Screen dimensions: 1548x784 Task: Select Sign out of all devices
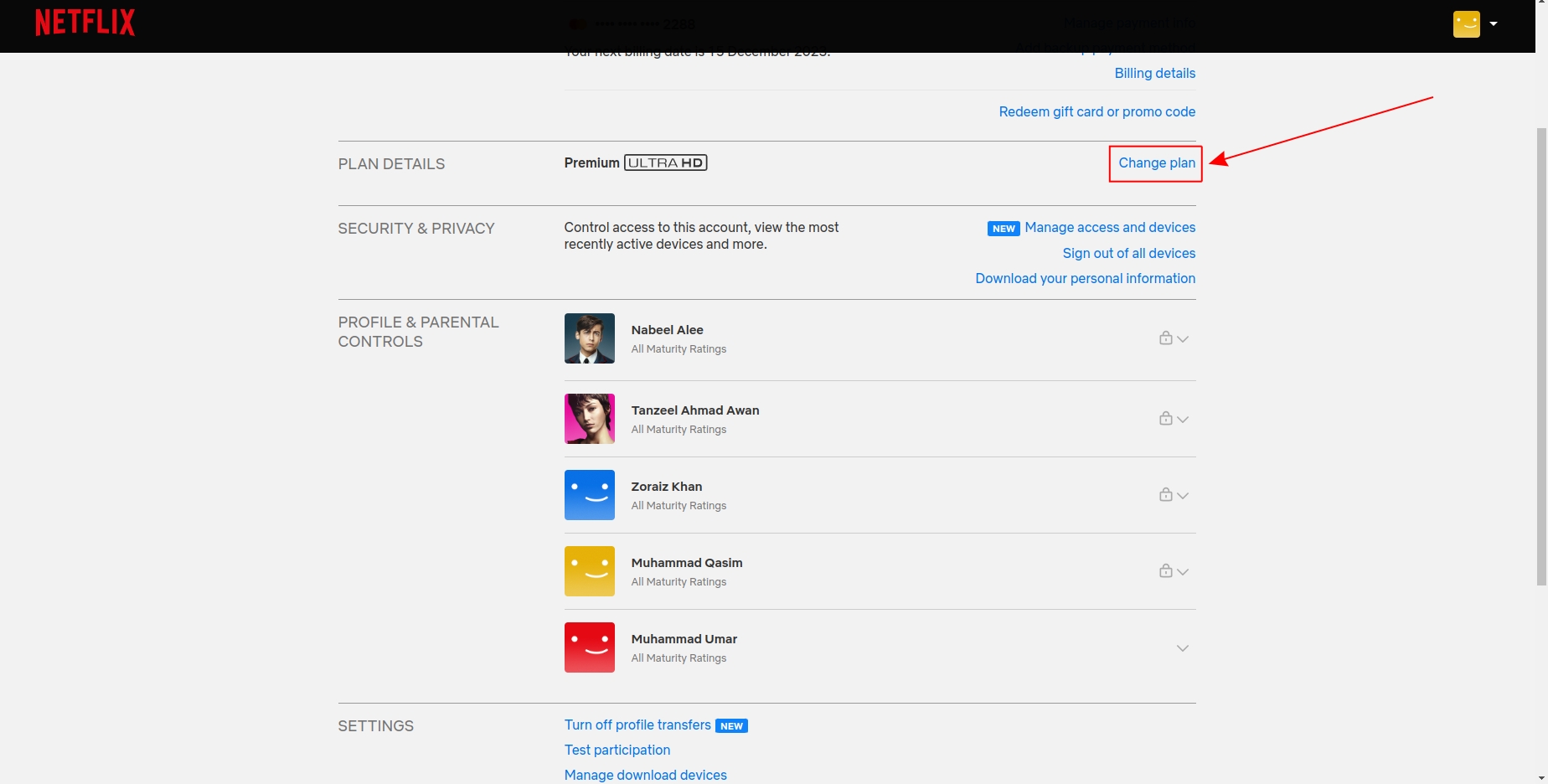pos(1128,254)
